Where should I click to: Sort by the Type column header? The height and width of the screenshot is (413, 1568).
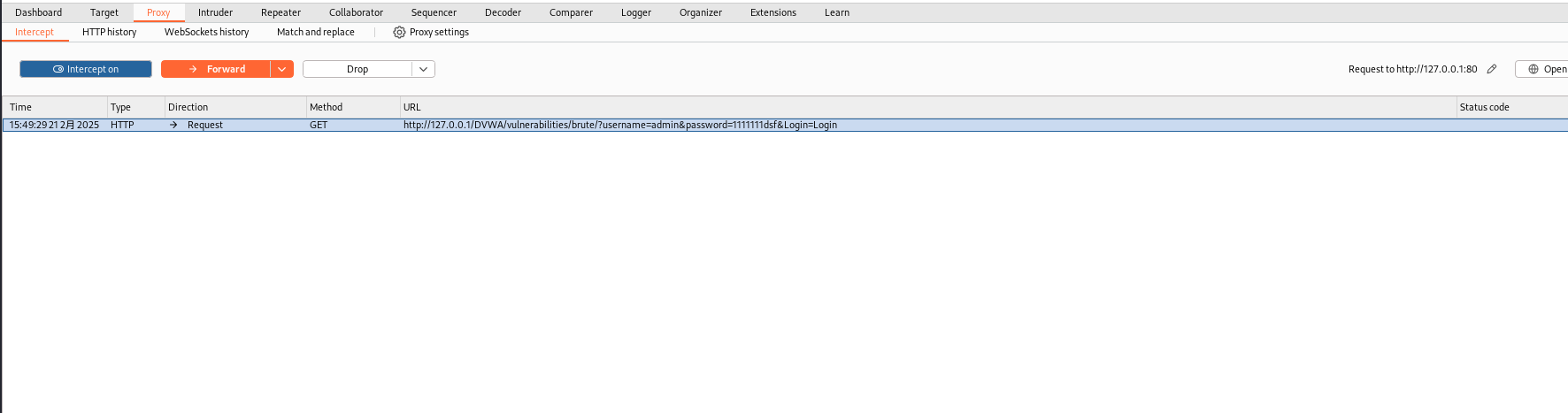click(135, 107)
